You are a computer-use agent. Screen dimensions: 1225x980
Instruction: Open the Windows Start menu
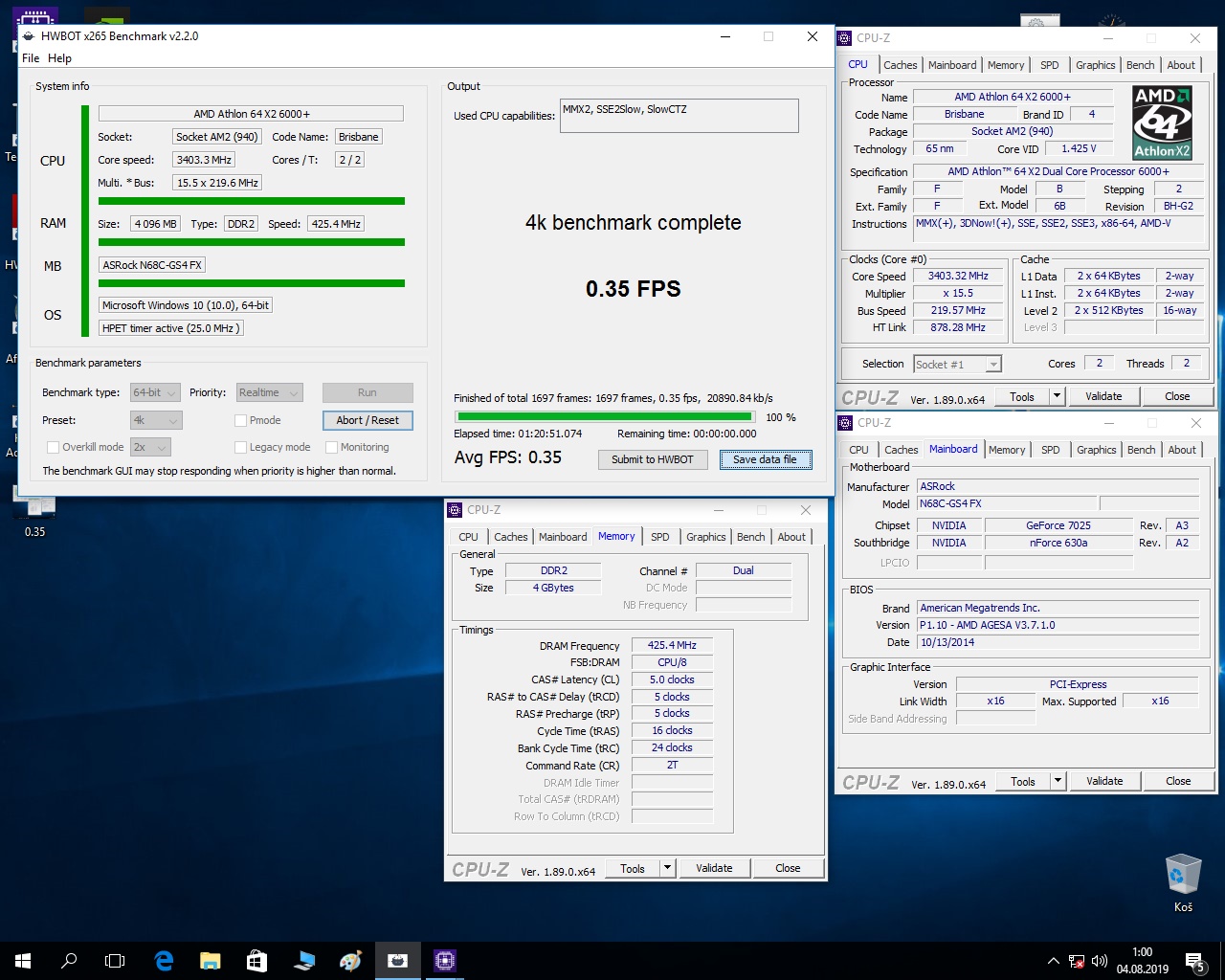(x=23, y=961)
